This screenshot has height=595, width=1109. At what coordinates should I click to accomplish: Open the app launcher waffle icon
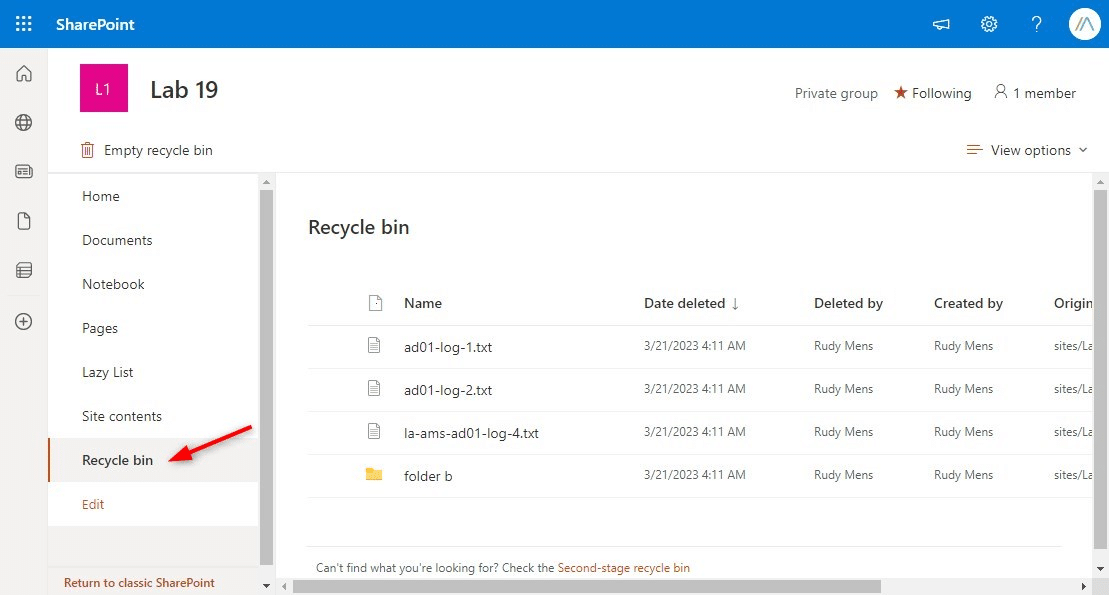coord(23,24)
